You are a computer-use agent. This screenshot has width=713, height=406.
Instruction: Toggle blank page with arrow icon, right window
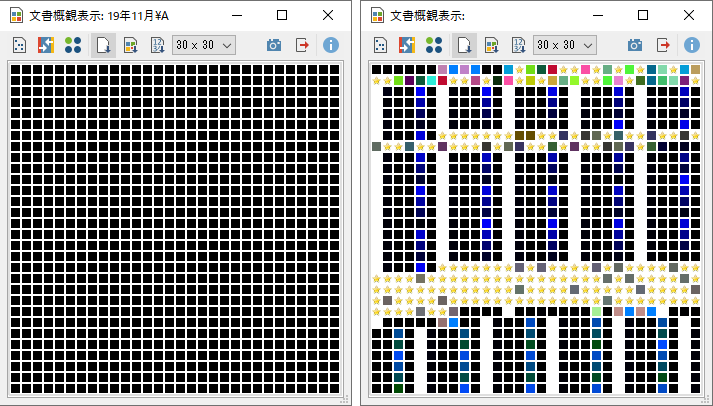pos(464,45)
